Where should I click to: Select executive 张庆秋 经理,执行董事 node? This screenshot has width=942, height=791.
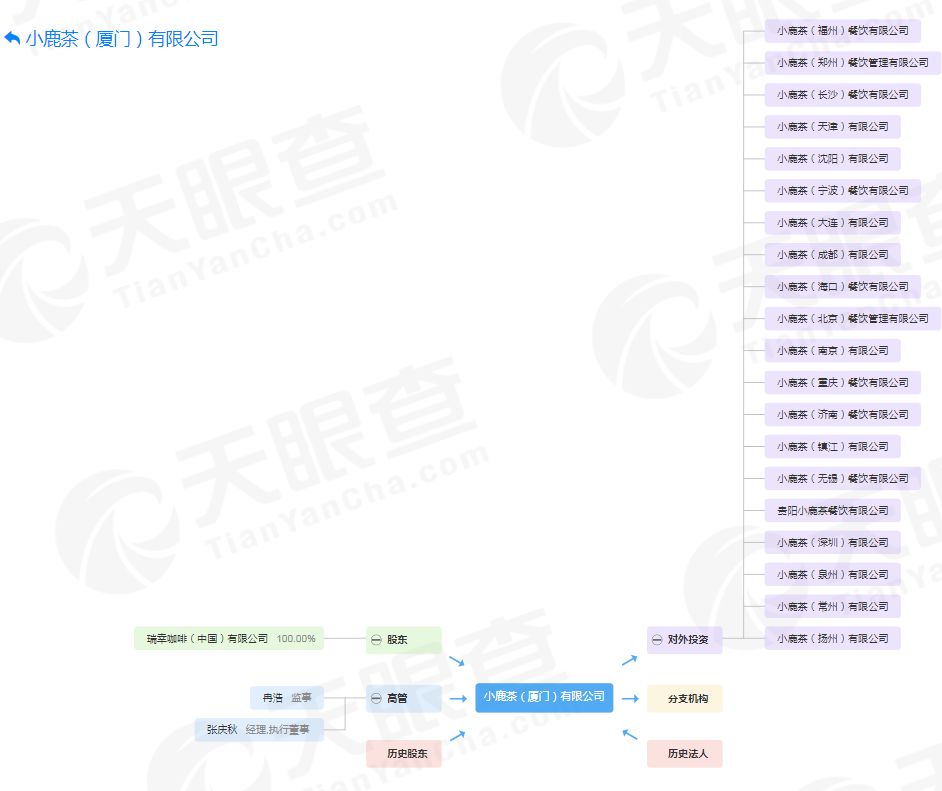pos(259,730)
